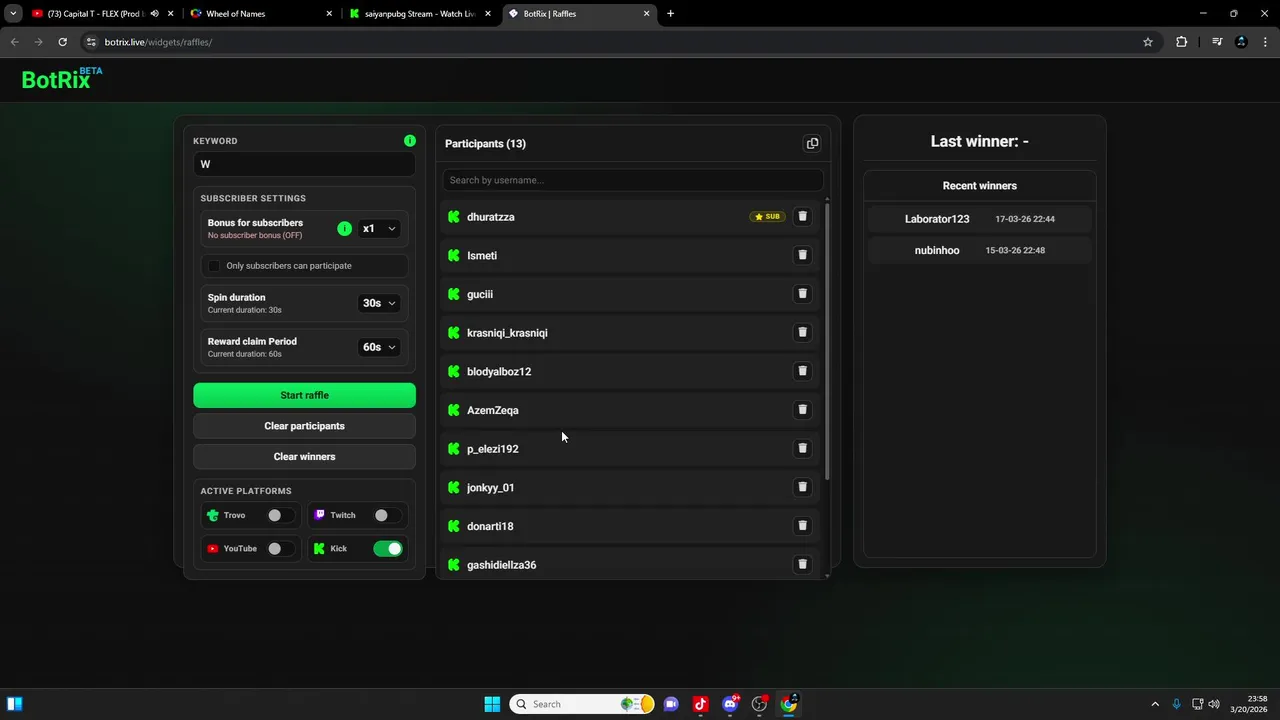Copy participants list using copy icon
Viewport: 1280px width, 720px height.
click(812, 143)
